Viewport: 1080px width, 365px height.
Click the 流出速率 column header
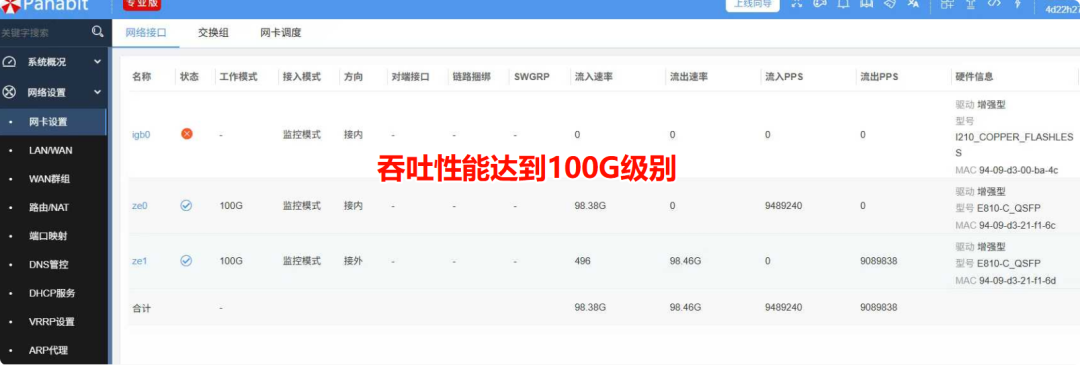[x=689, y=77]
